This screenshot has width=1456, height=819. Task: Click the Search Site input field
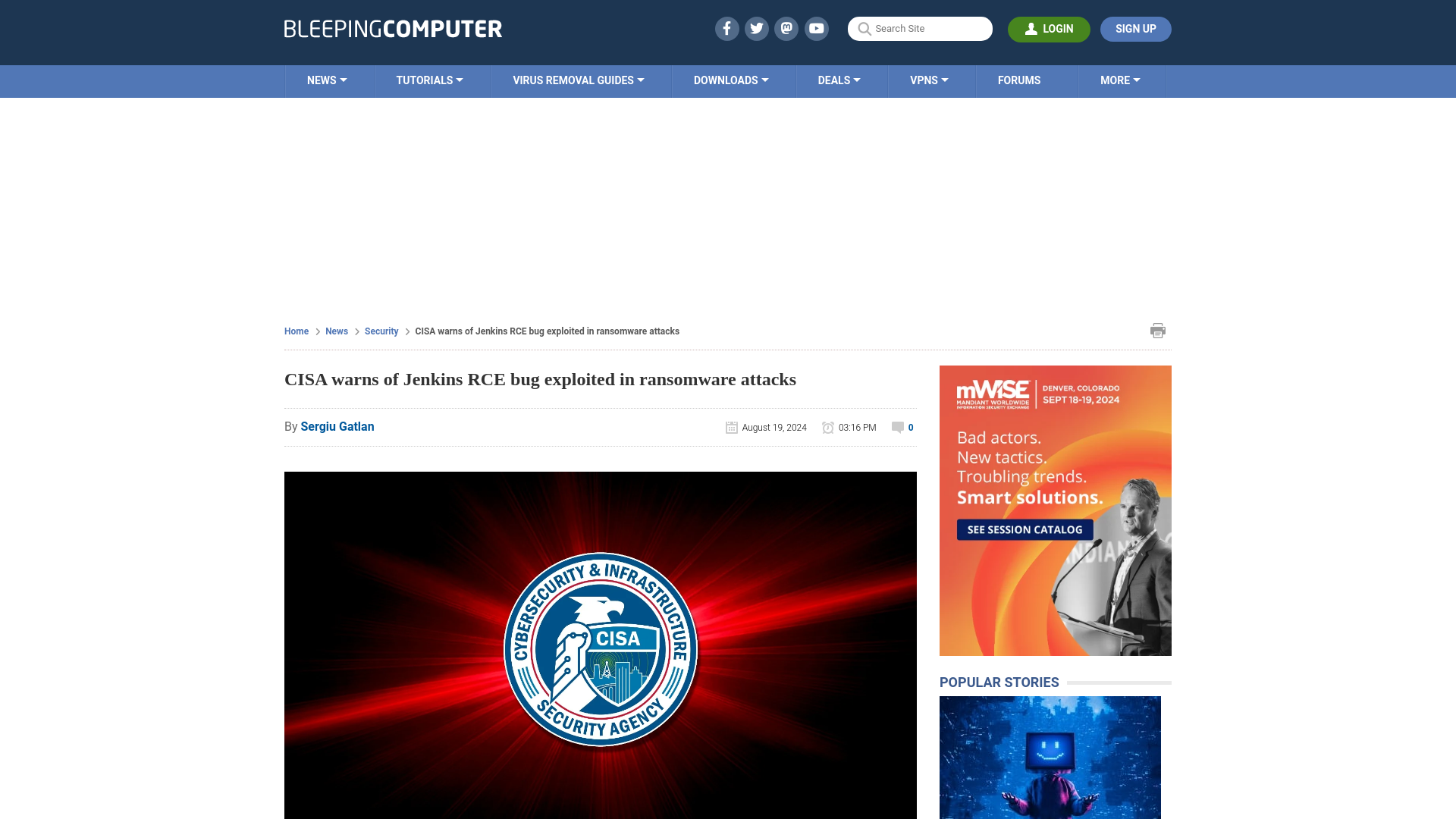[x=920, y=29]
